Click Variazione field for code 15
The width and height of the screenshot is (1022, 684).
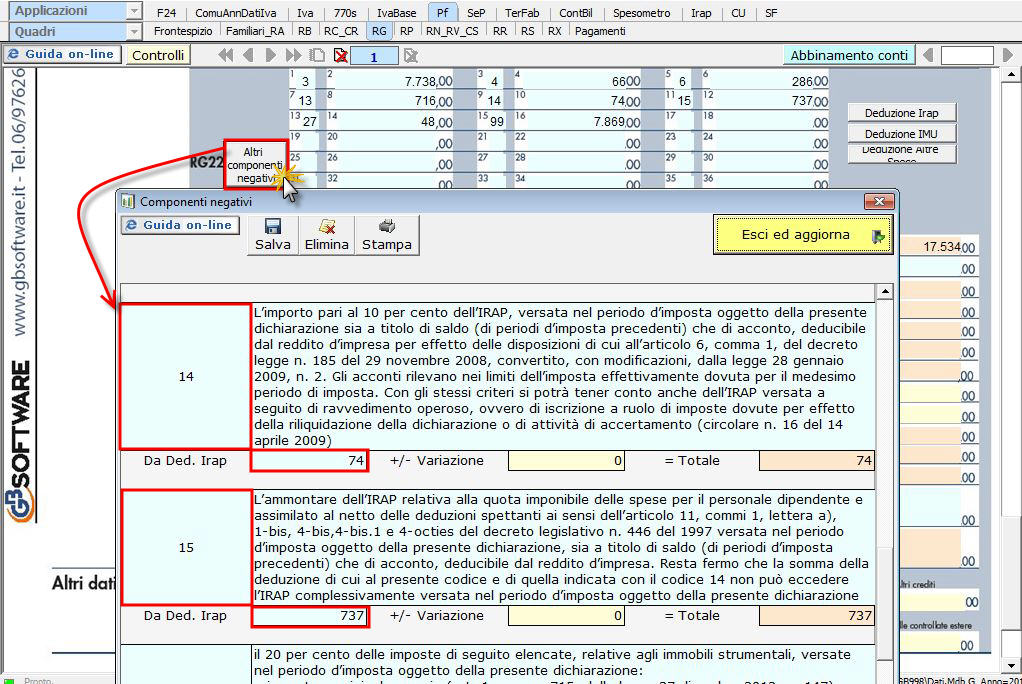(x=566, y=616)
